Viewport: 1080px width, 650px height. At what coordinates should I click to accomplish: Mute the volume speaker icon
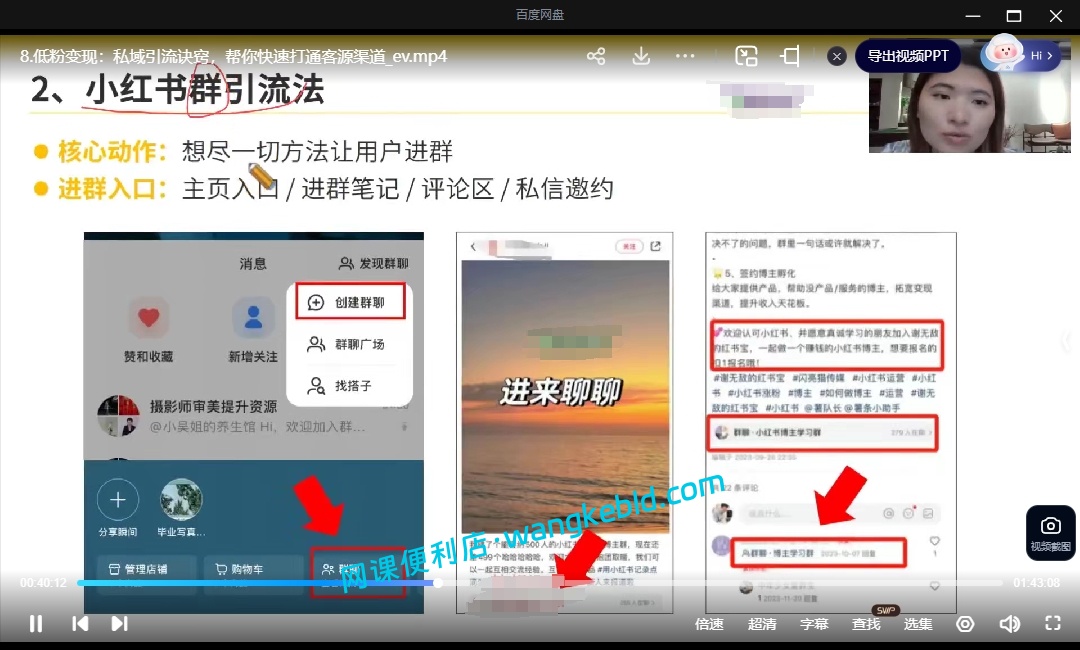pyautogui.click(x=1010, y=624)
